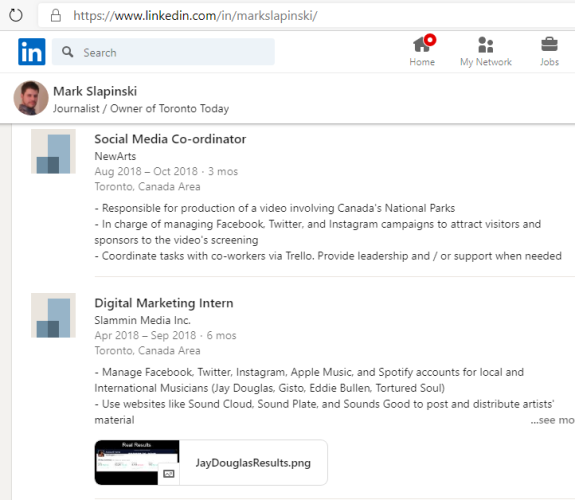This screenshot has height=500, width=575.
Task: Click Mark Slapinski's profile photo
Action: pyautogui.click(x=31, y=98)
